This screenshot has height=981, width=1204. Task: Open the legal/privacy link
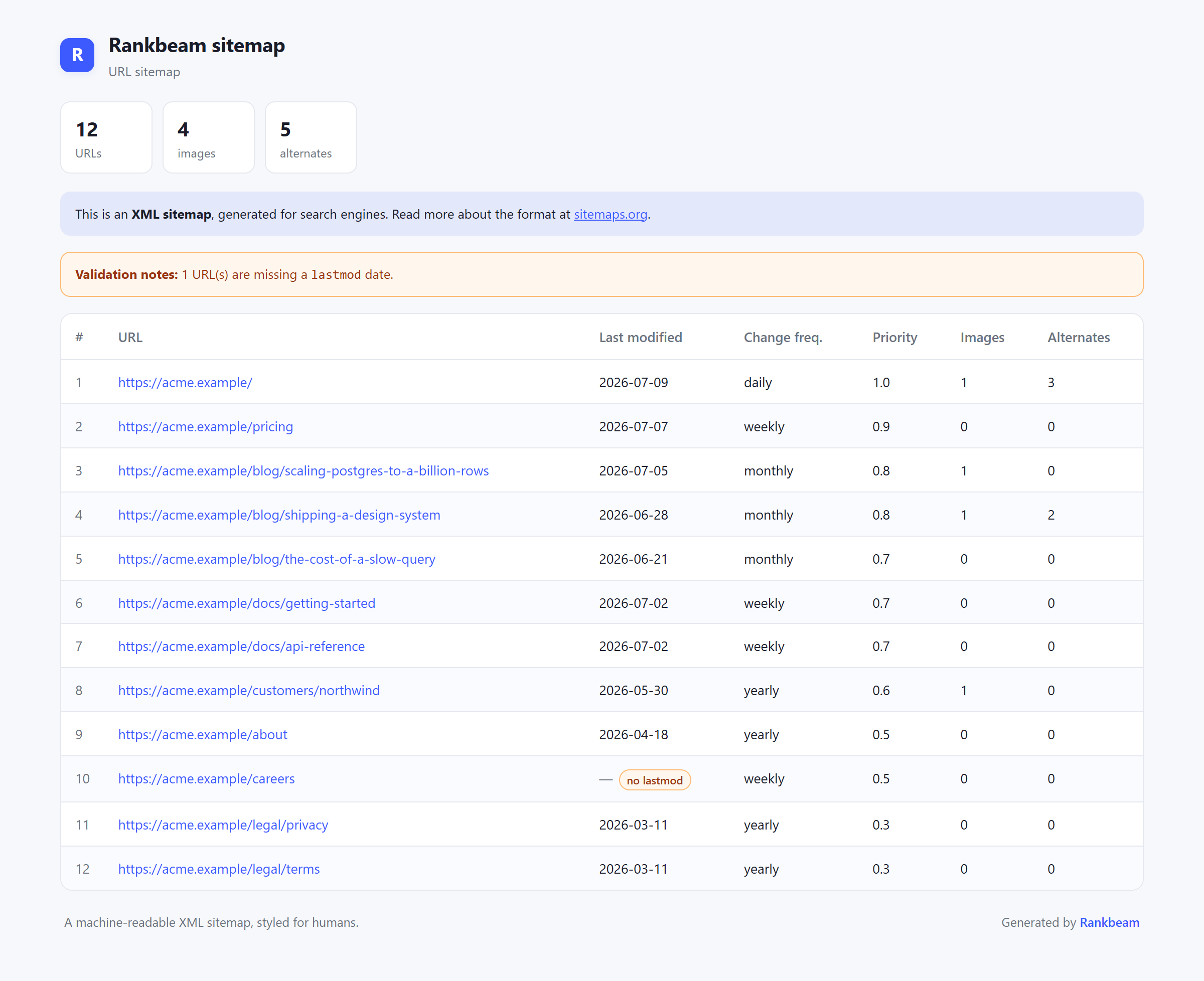point(223,825)
